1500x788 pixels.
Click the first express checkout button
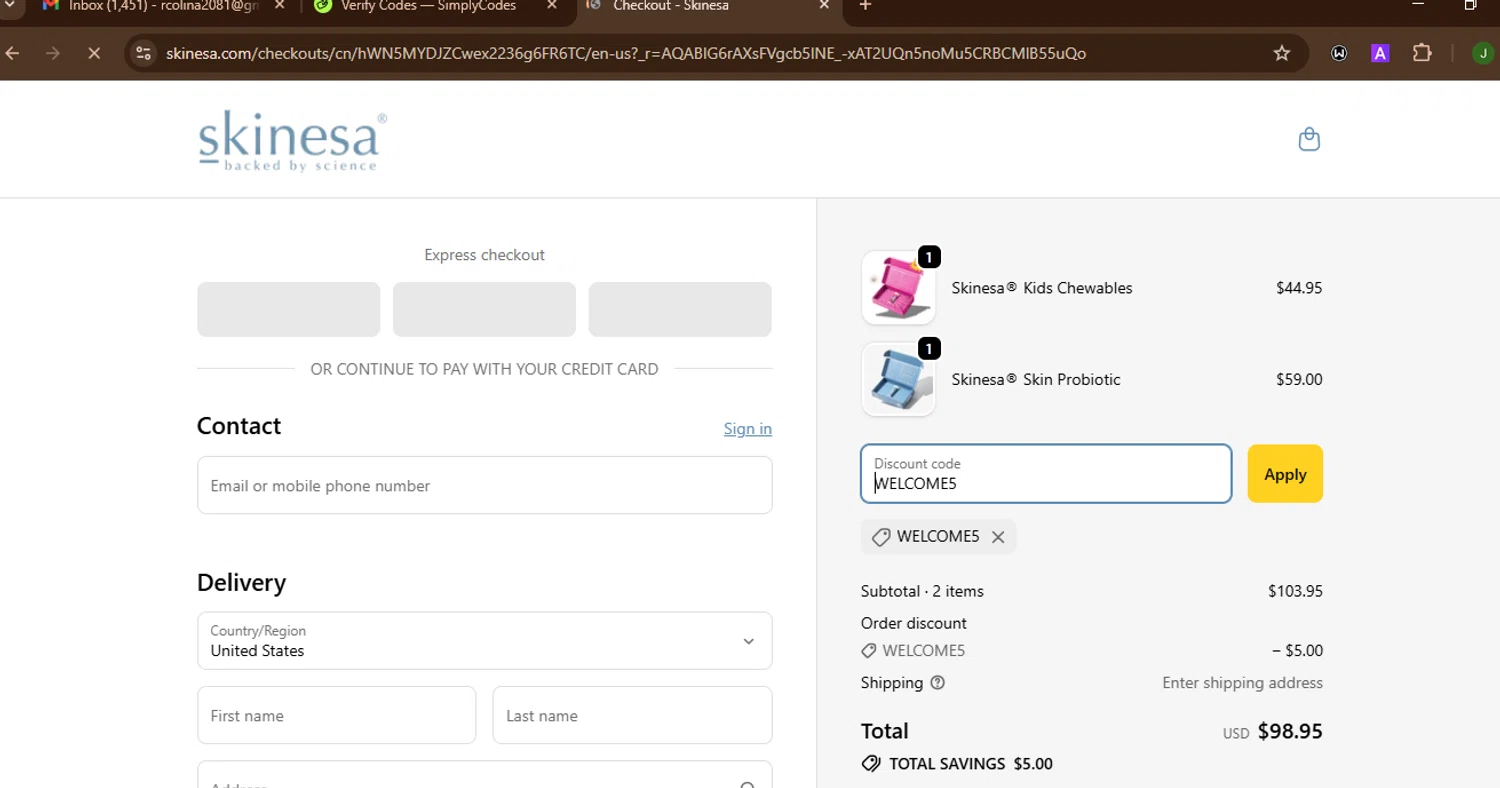coord(289,309)
